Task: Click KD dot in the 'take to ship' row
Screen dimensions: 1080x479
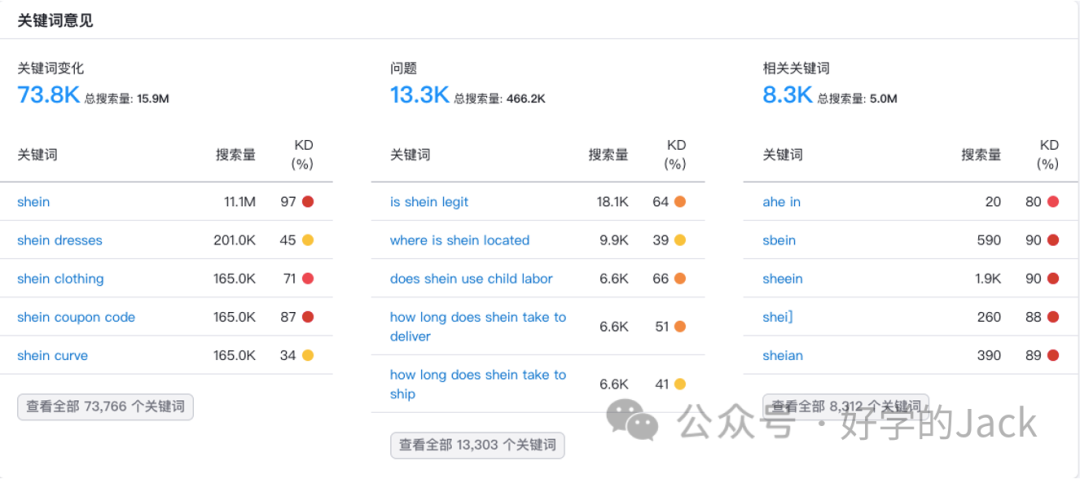Action: point(680,385)
